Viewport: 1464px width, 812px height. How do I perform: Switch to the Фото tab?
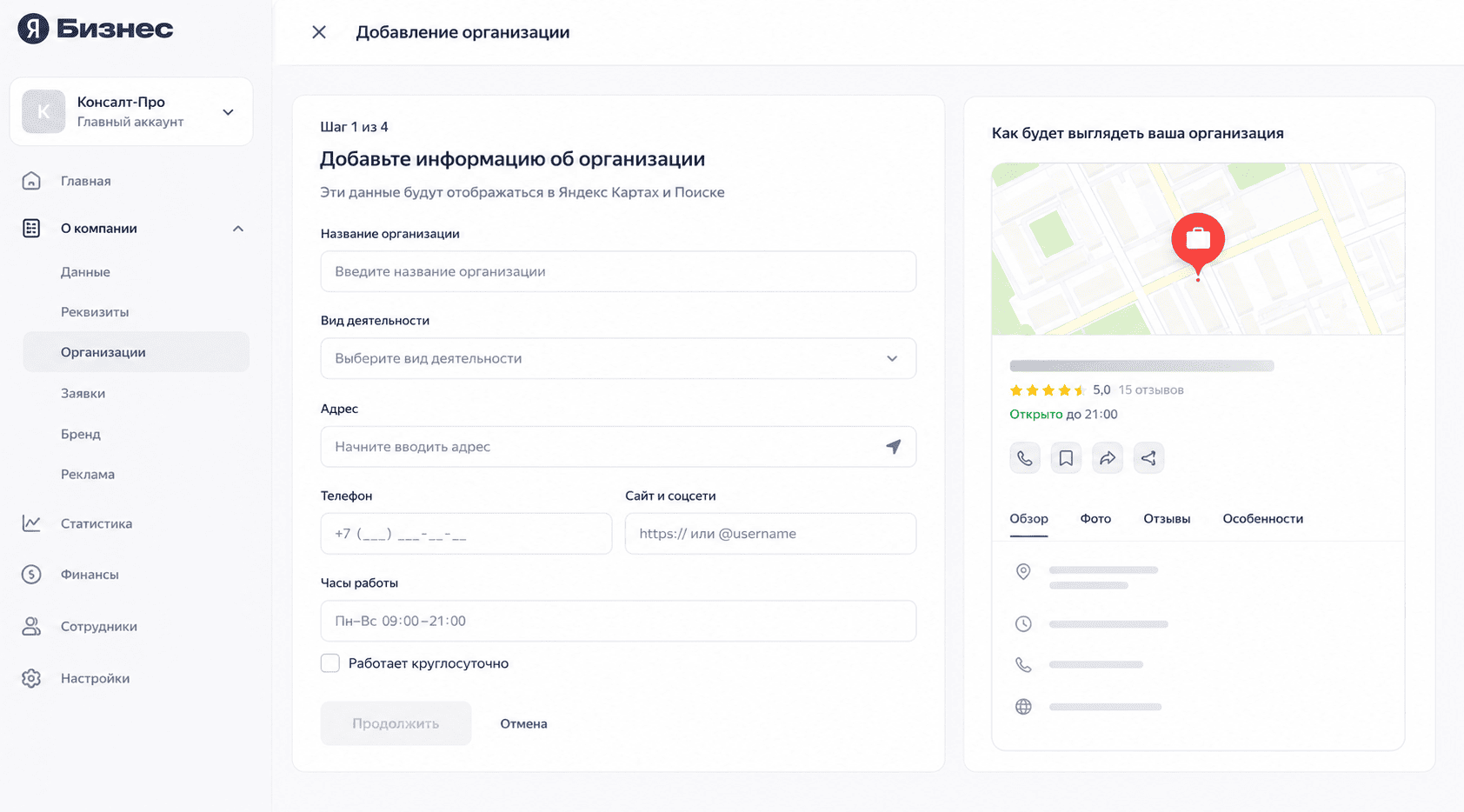click(x=1095, y=519)
